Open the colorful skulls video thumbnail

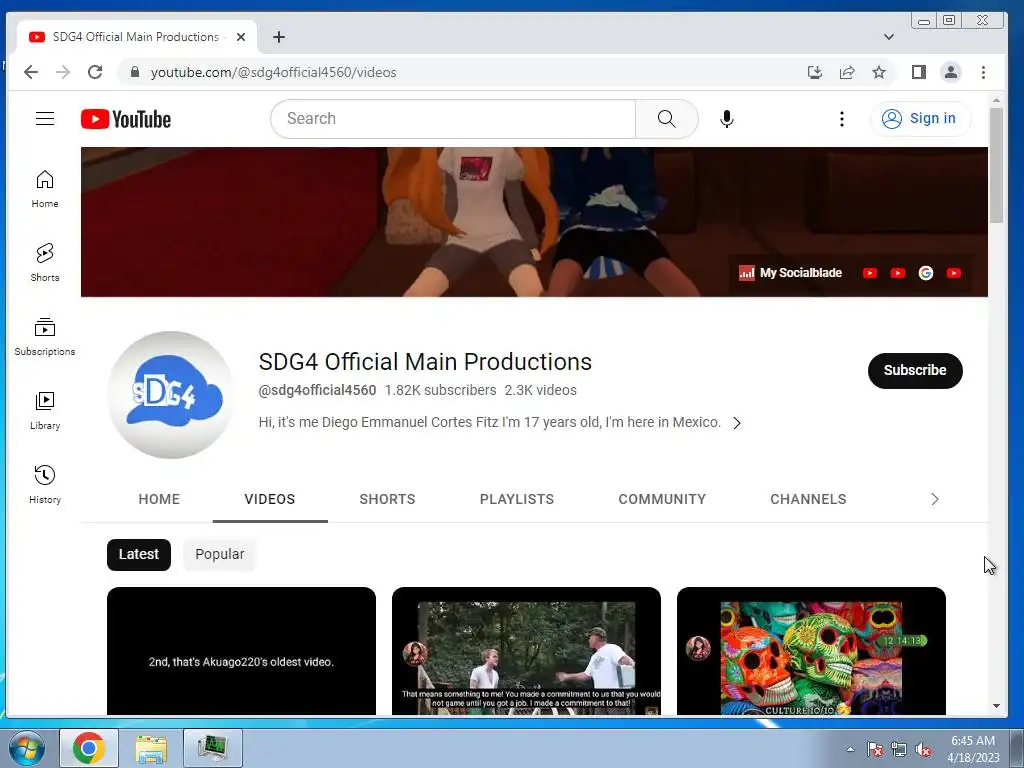[811, 651]
